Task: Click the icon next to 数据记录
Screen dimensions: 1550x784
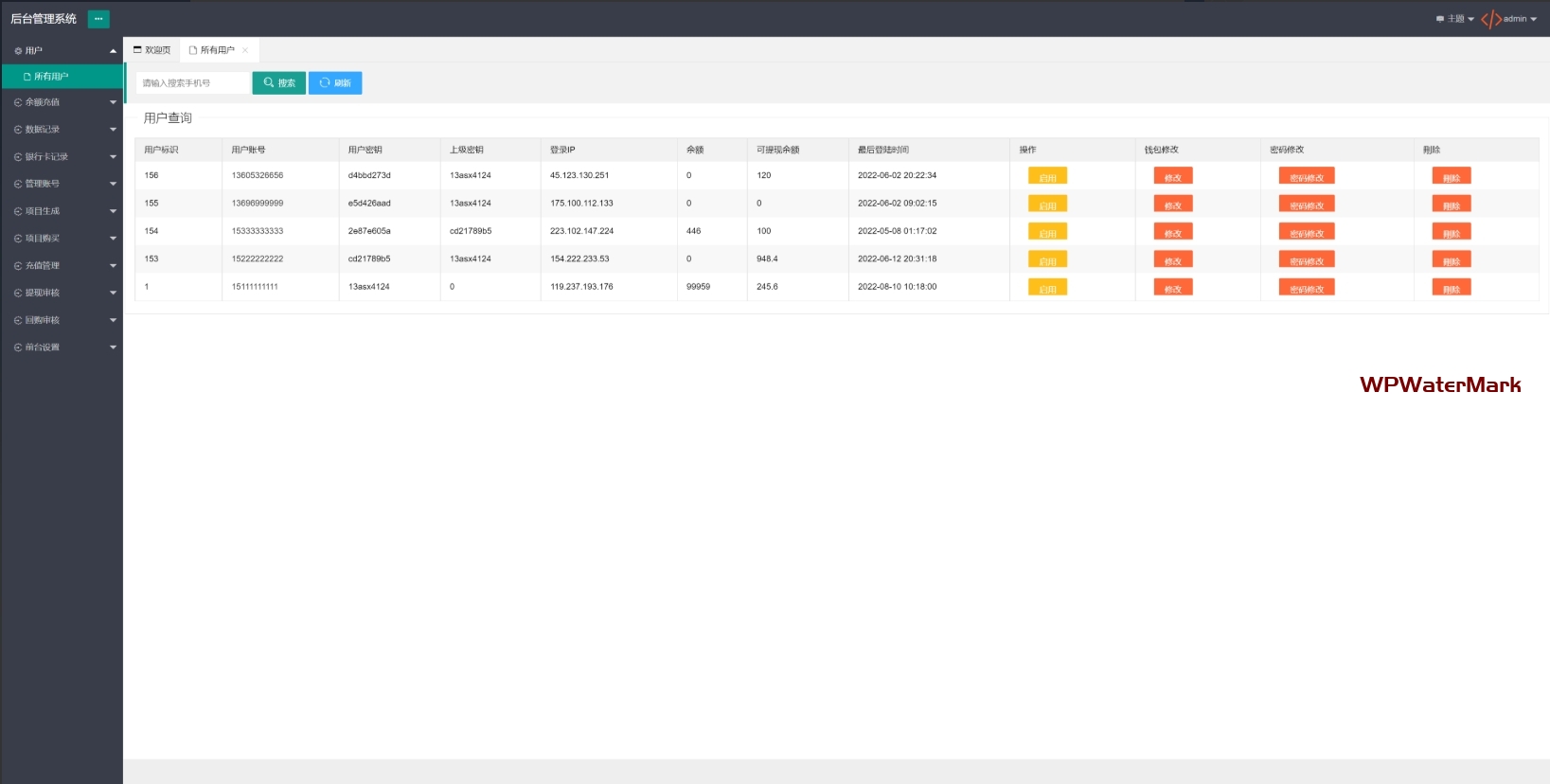Action: pos(18,130)
